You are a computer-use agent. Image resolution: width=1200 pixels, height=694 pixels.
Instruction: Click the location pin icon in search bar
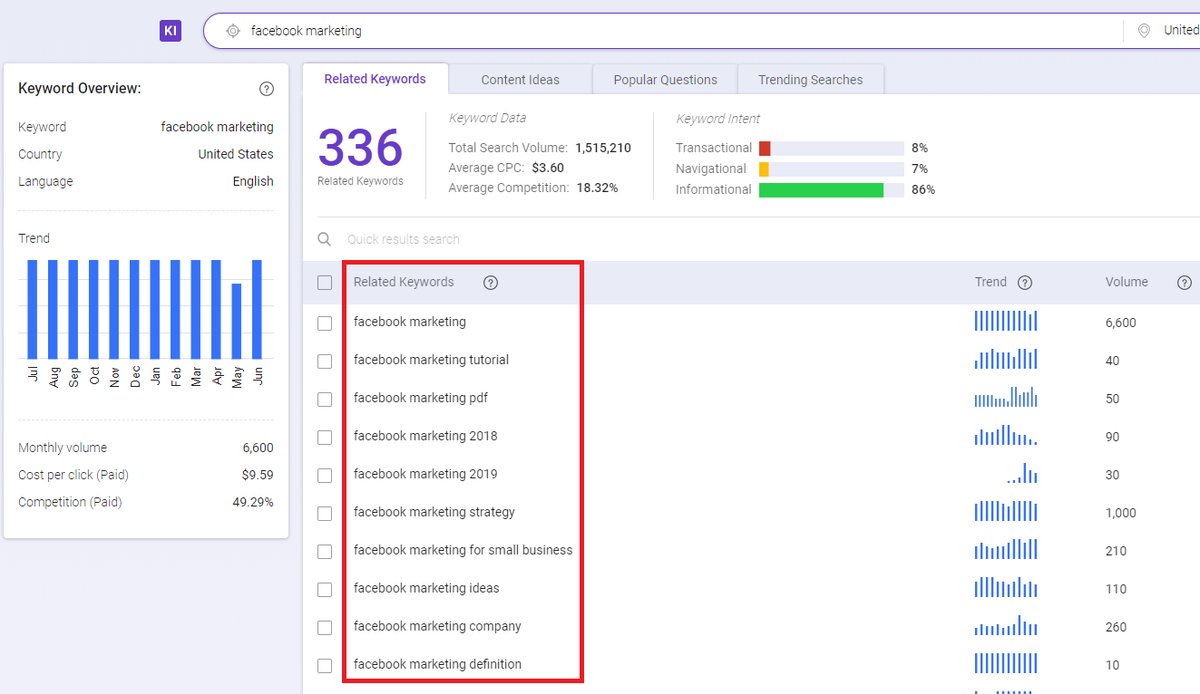(1144, 31)
